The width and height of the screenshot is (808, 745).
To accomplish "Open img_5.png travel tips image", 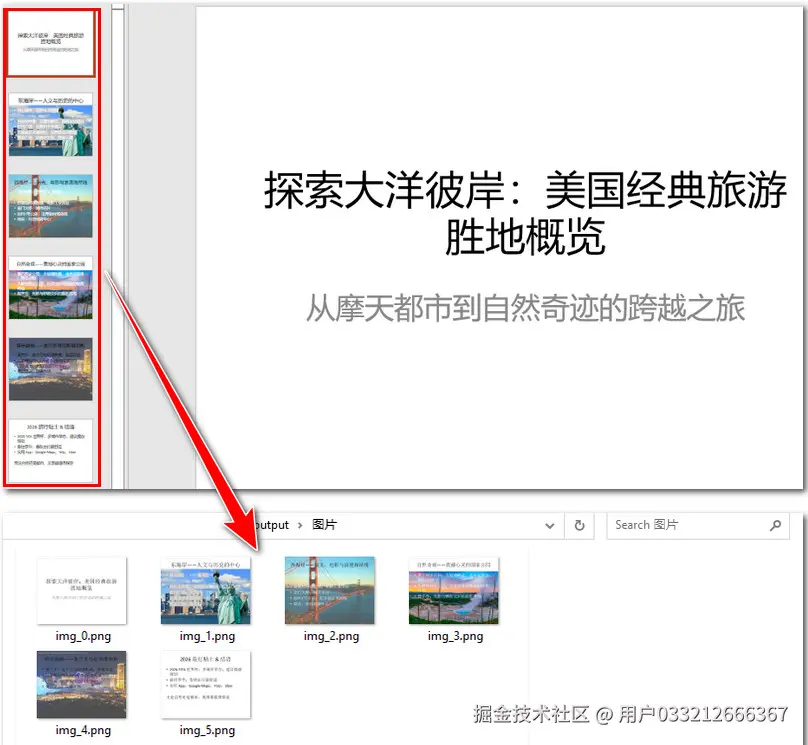I will pos(206,685).
